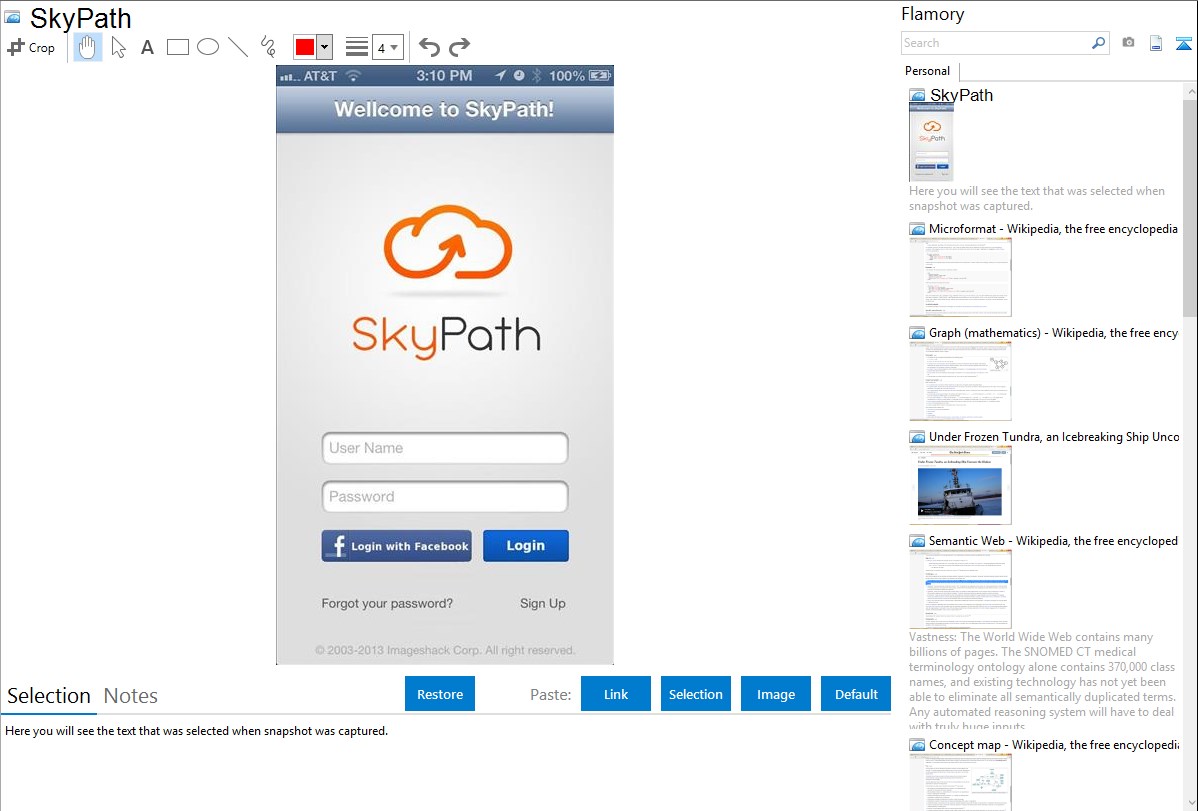The width and height of the screenshot is (1198, 811).
Task: Open the annotation color dropdown arrow
Action: pyautogui.click(x=325, y=47)
